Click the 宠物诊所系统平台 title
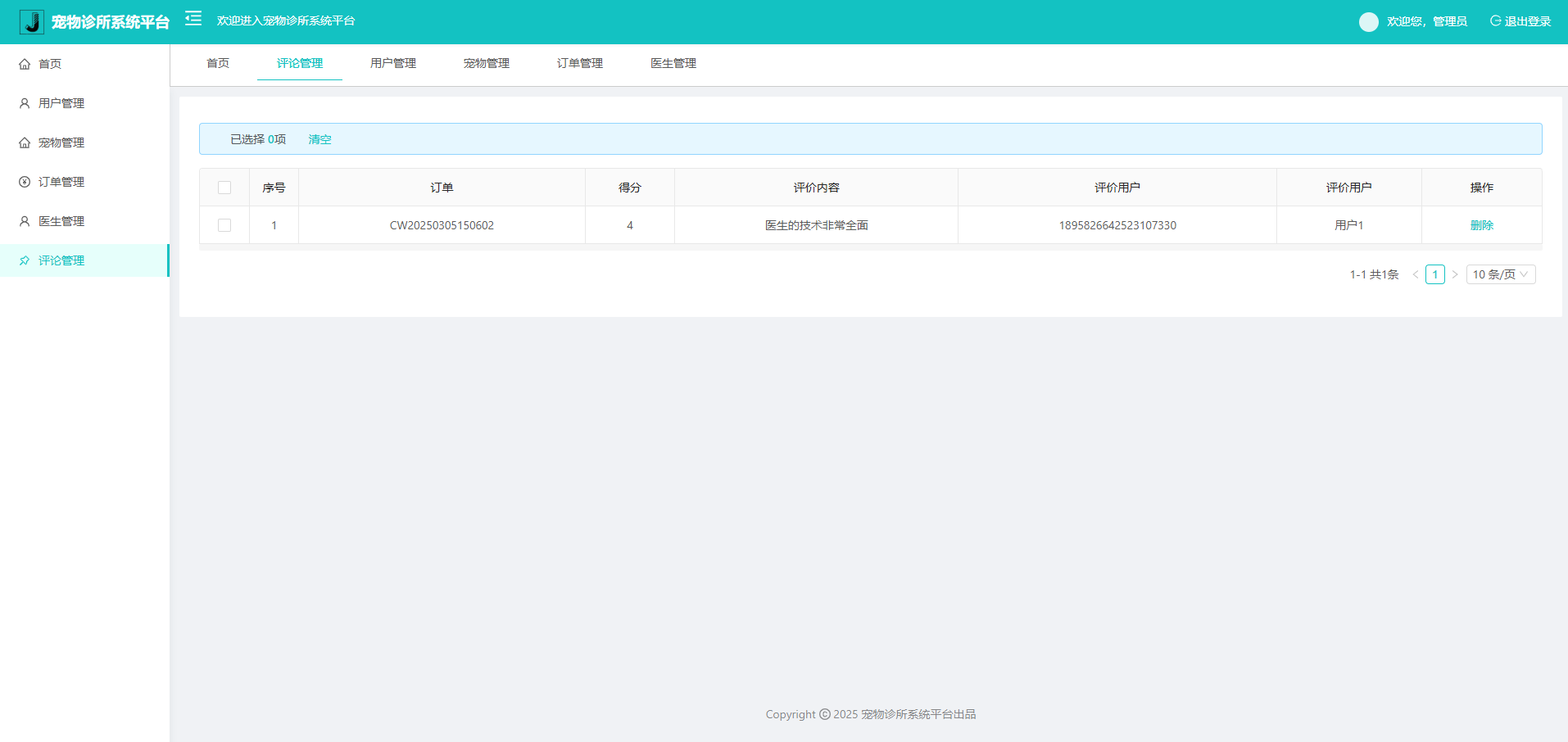1568x742 pixels. point(111,22)
